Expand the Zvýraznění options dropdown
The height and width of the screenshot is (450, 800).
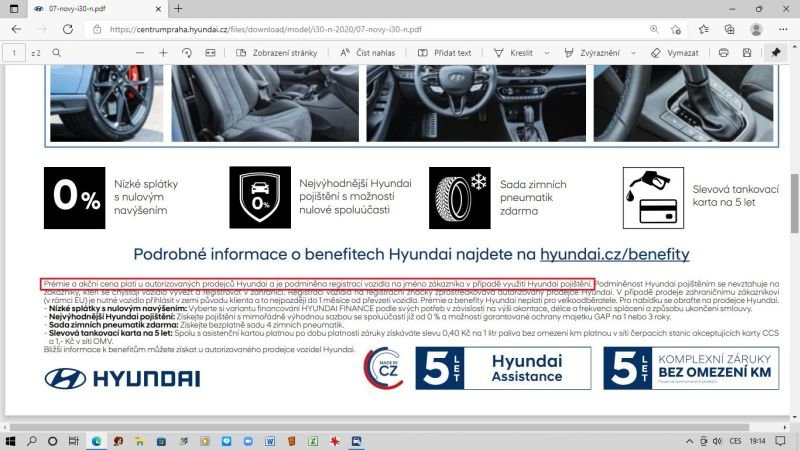(633, 53)
